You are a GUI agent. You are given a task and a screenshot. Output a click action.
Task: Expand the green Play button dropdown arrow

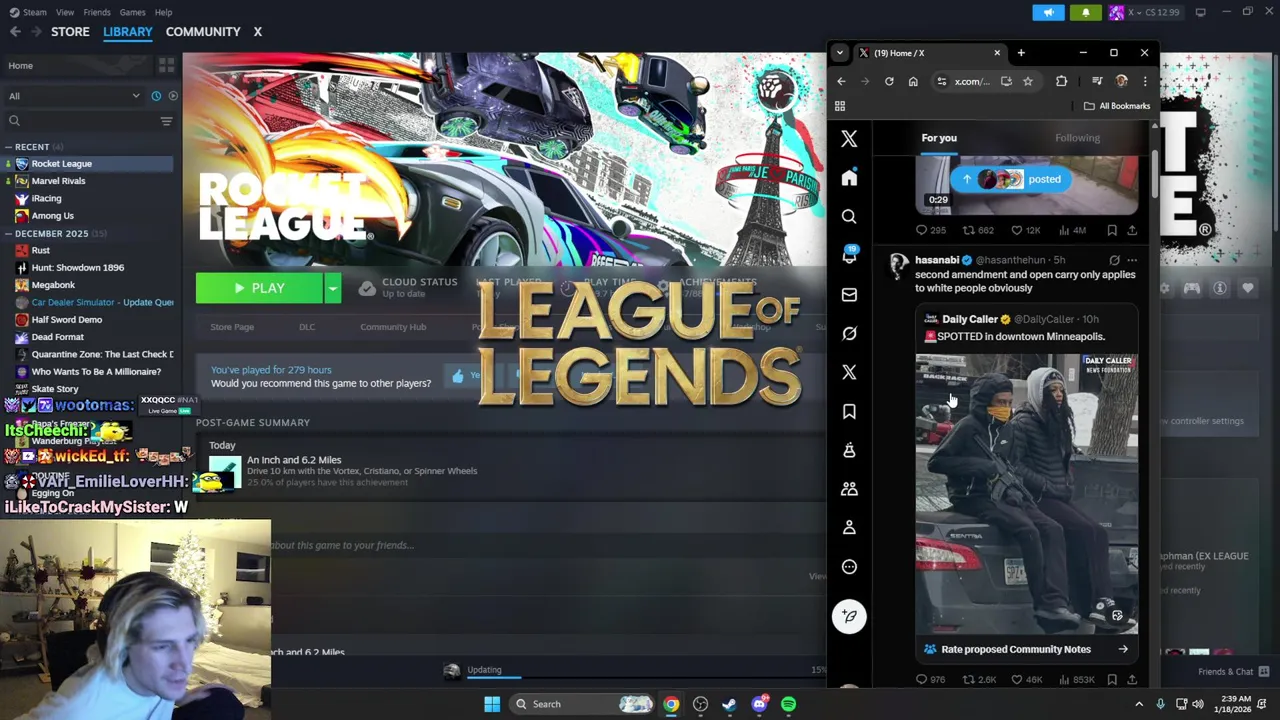[332, 288]
